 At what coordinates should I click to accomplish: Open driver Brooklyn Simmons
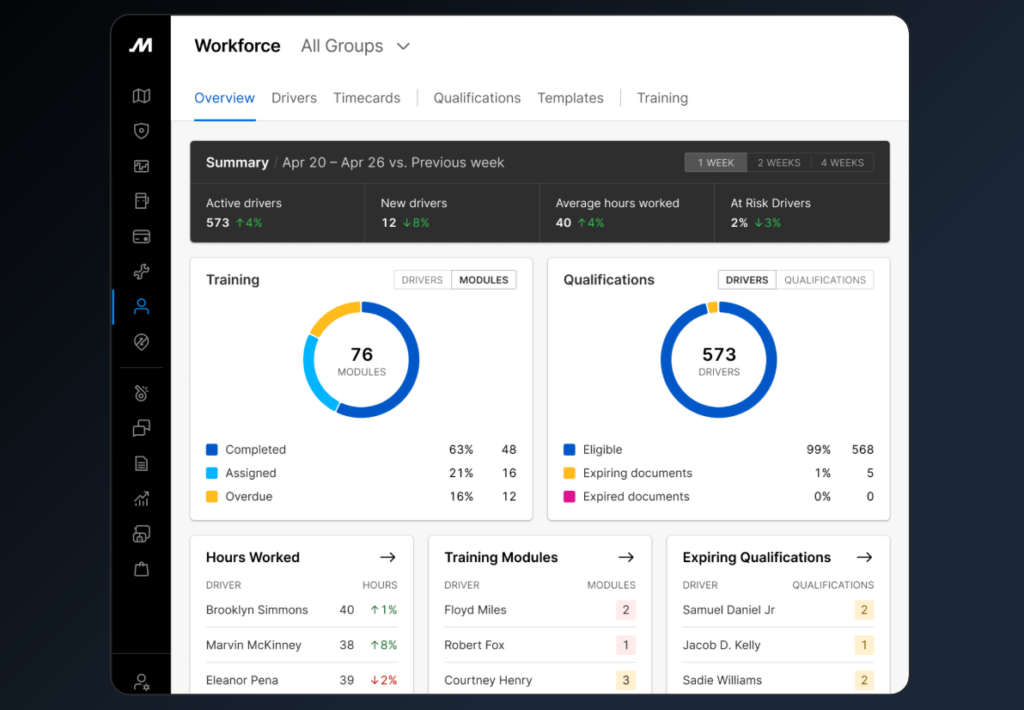(x=257, y=610)
